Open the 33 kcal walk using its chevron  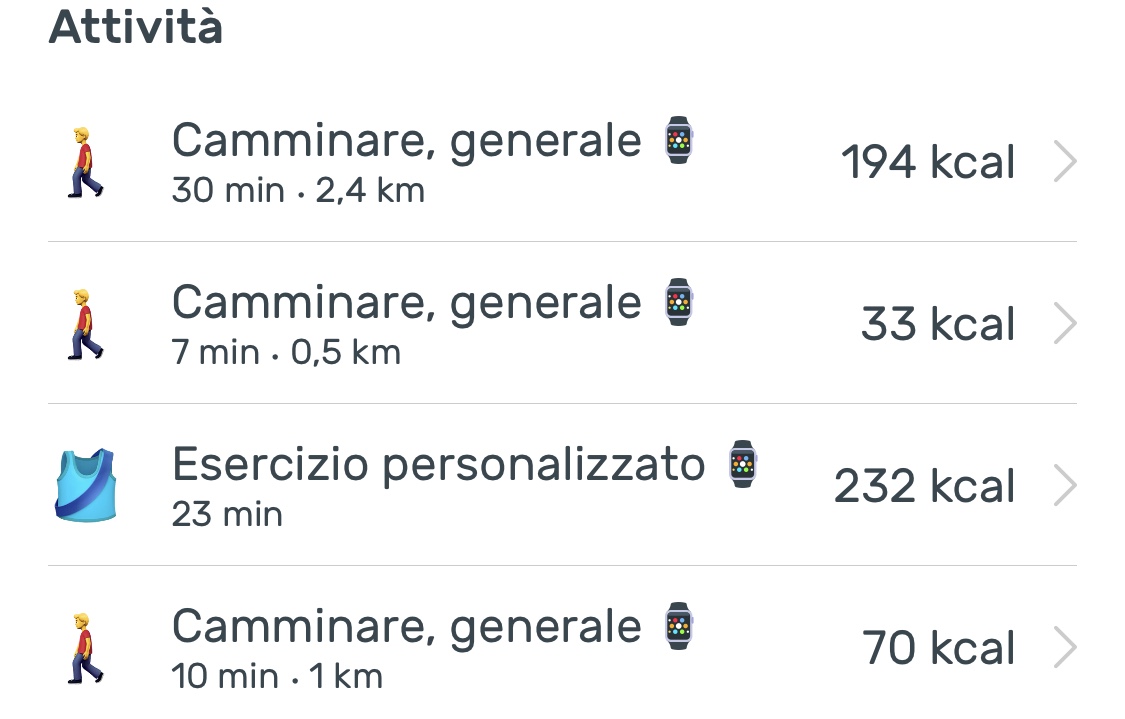tap(1065, 324)
